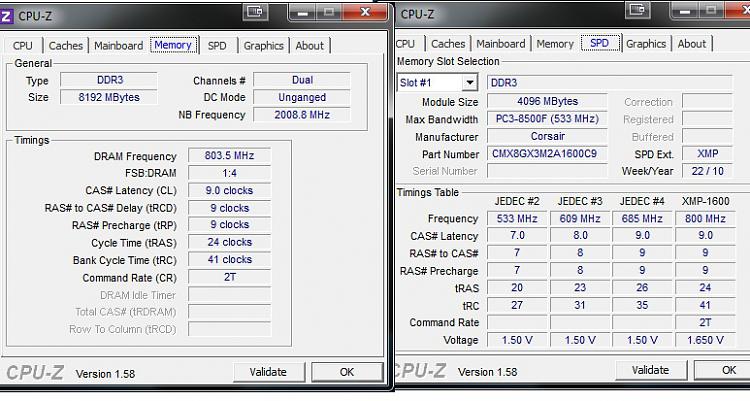The image size is (750, 401).
Task: Click the CPU-Z app icon in left window title bar
Action: (6, 16)
